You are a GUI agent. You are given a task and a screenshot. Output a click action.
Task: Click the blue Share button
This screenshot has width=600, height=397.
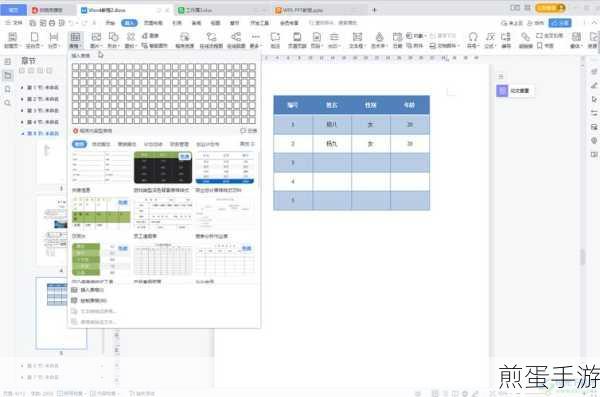(560, 23)
